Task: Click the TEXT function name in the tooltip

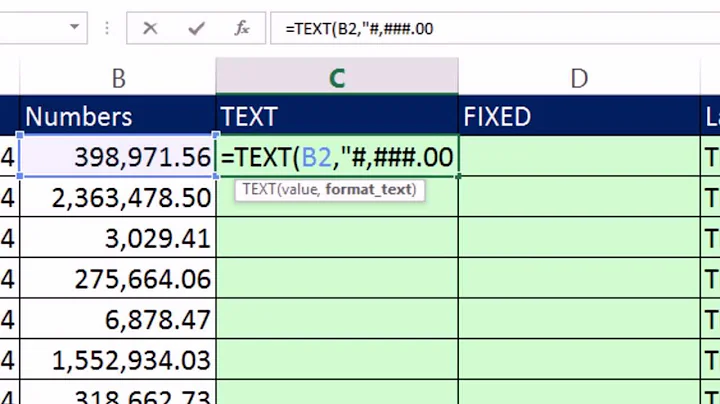Action: tap(258, 189)
